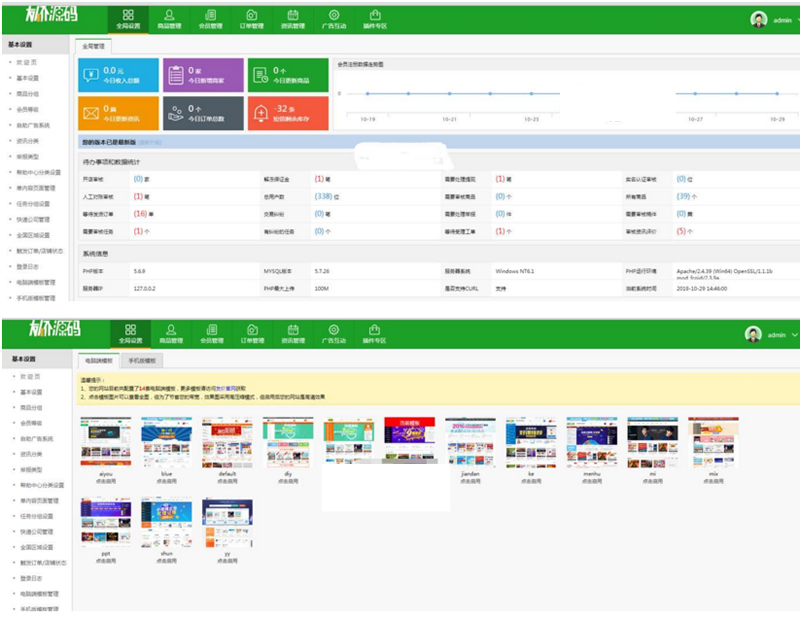This screenshot has width=800, height=619.
Task: Open 插件专区 icon in the lower panel's header
Action: pos(374,331)
